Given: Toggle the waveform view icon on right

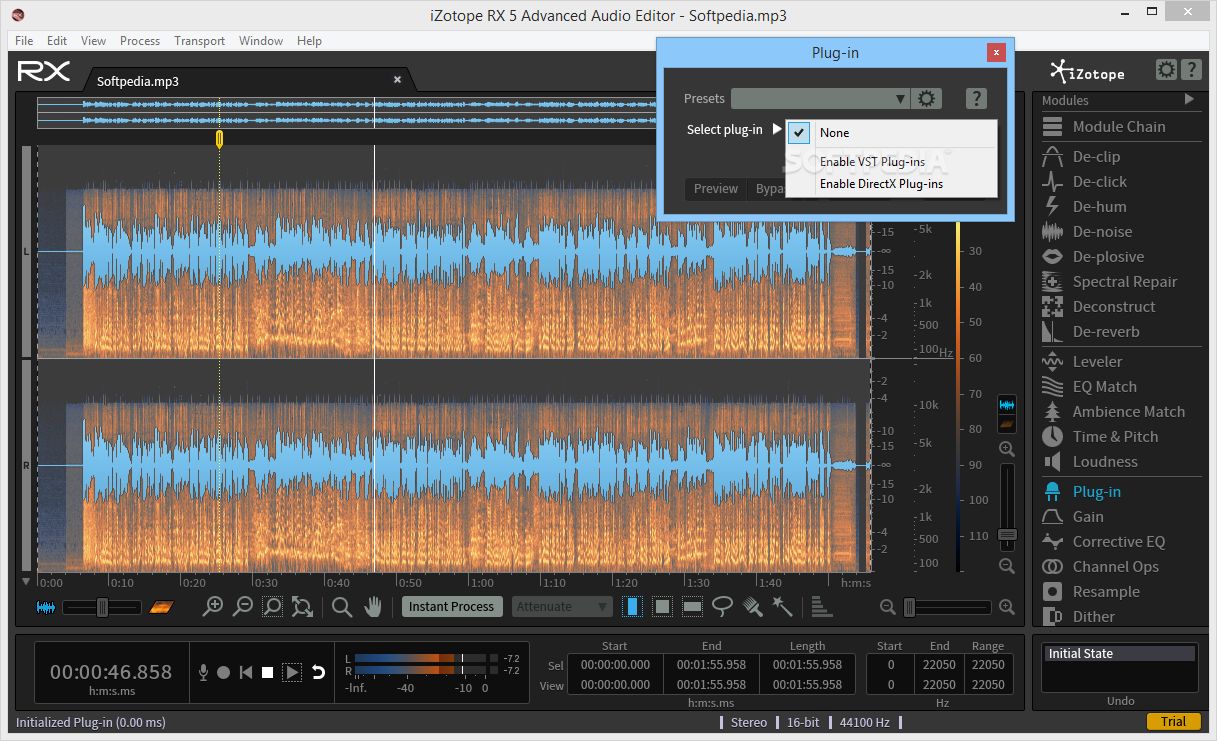Looking at the screenshot, I should click(1007, 405).
